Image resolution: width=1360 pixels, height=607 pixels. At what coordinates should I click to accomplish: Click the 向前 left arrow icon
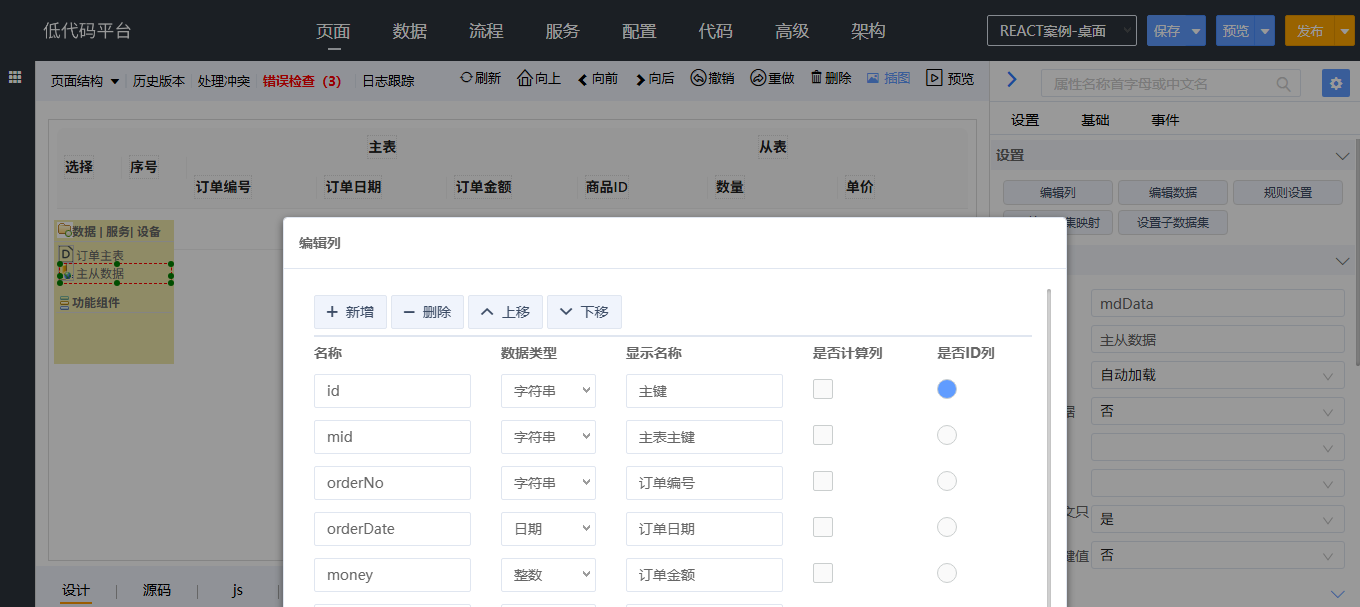[582, 79]
